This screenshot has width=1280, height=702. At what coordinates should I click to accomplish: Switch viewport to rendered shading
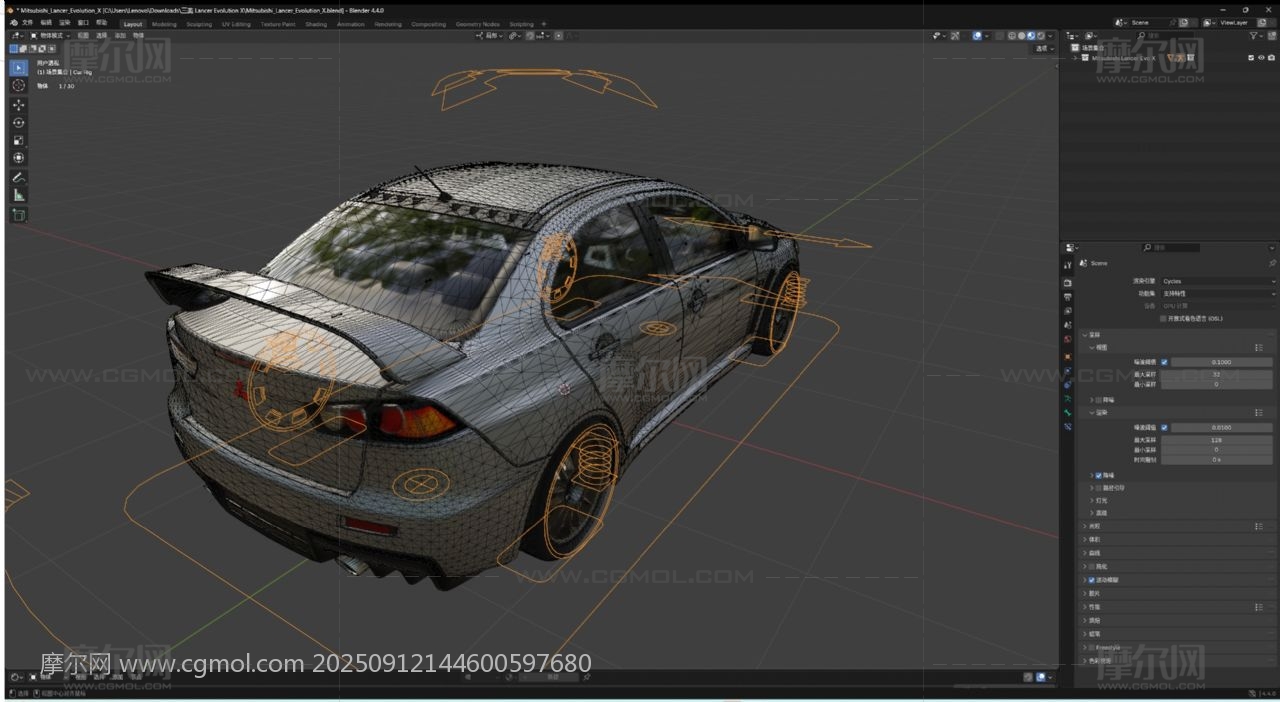1041,36
